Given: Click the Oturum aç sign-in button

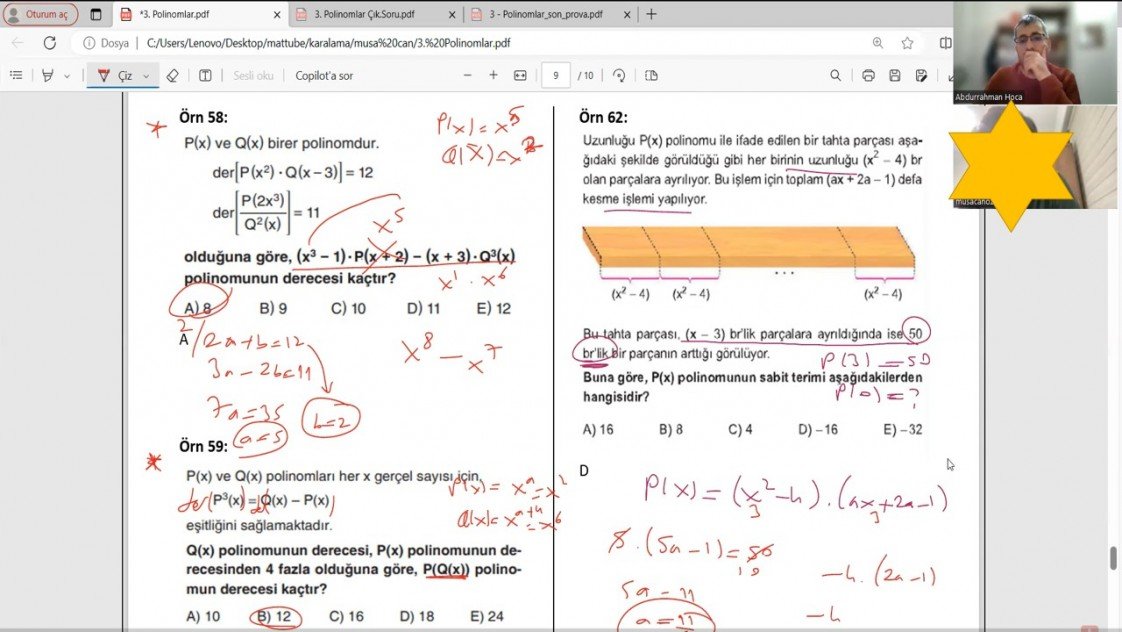Looking at the screenshot, I should click(40, 15).
